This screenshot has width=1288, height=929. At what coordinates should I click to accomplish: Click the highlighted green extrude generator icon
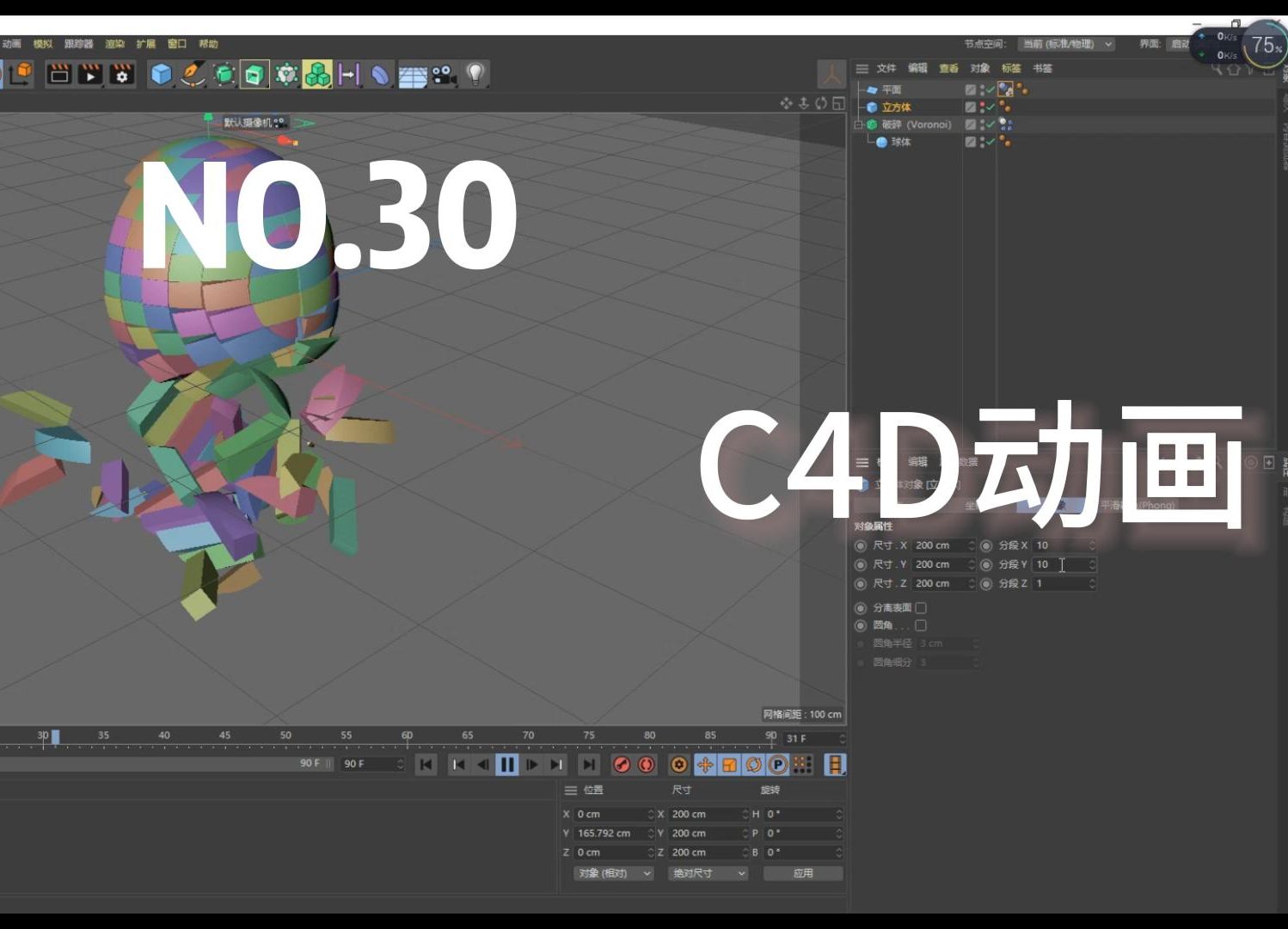click(255, 75)
